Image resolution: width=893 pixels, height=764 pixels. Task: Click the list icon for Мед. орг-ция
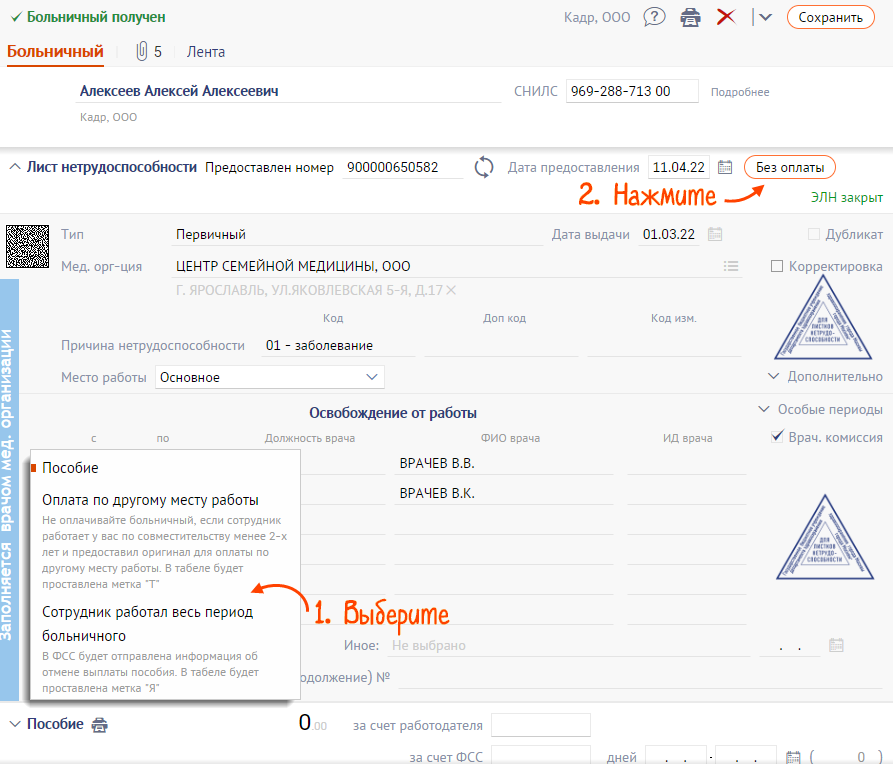tap(731, 266)
